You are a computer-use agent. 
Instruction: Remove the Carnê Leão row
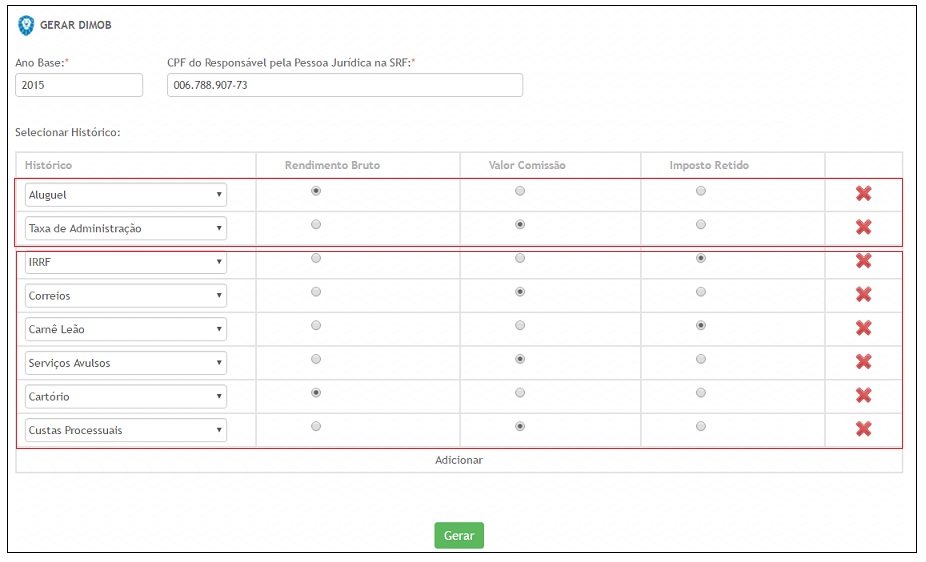863,328
